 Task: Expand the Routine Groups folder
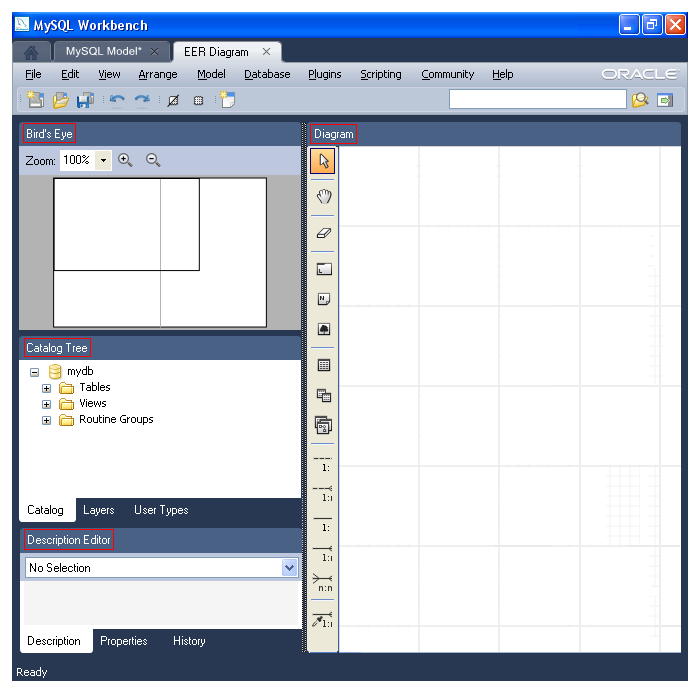47,420
